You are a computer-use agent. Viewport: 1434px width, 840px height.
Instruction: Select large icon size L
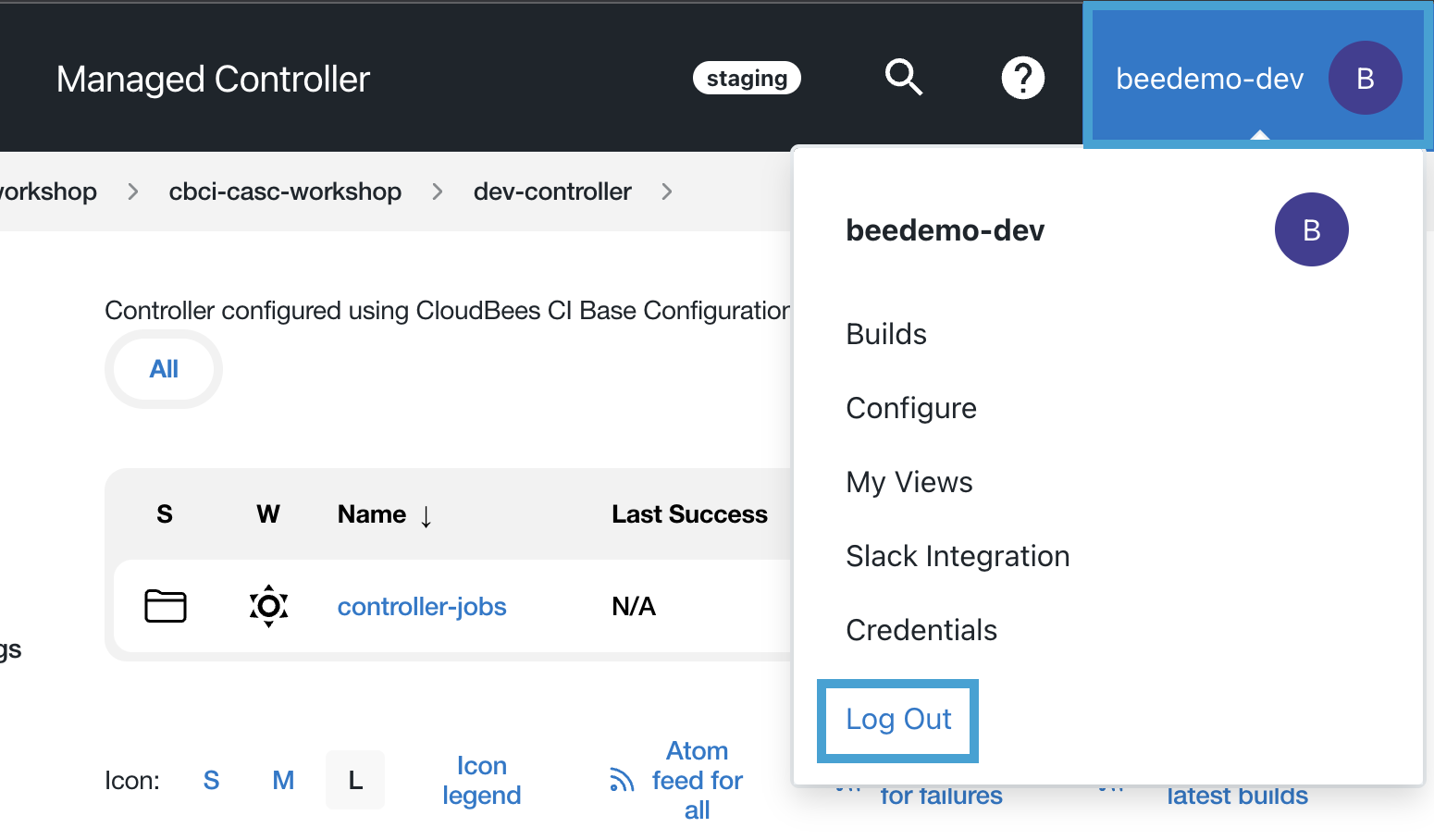[355, 781]
